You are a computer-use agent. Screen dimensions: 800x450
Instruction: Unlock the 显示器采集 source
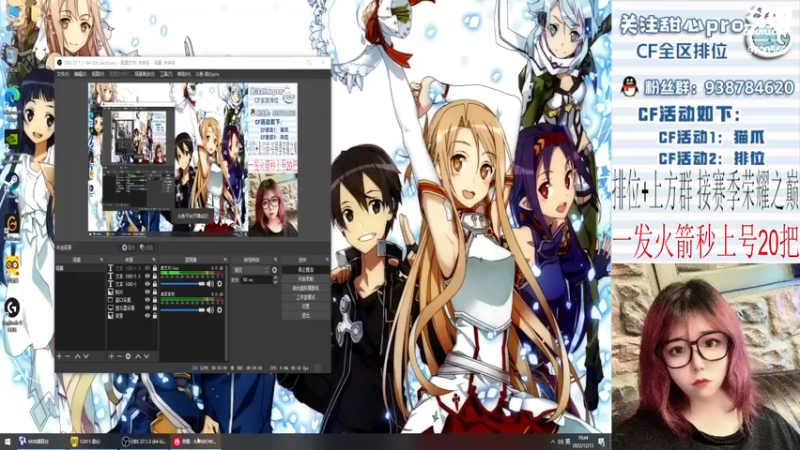[155, 308]
